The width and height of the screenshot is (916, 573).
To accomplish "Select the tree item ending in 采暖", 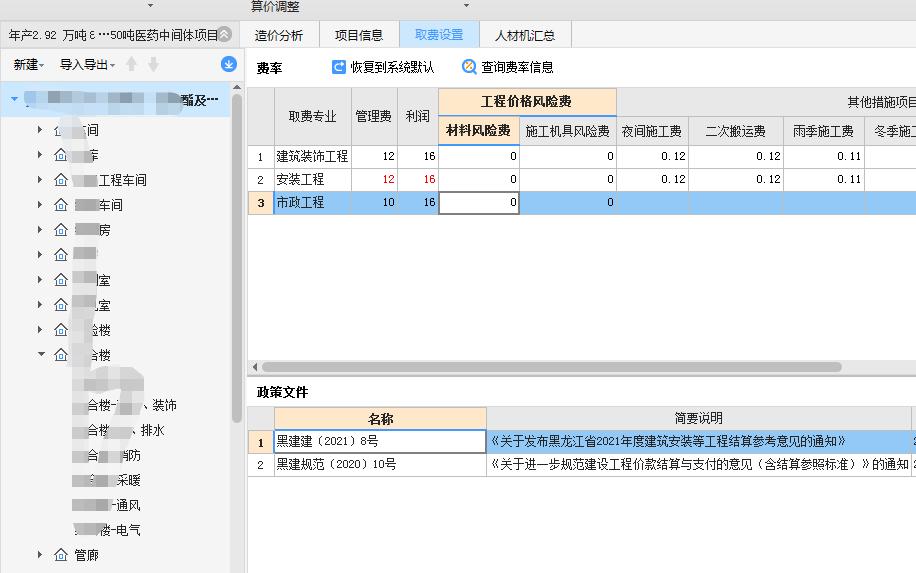I will (x=107, y=480).
